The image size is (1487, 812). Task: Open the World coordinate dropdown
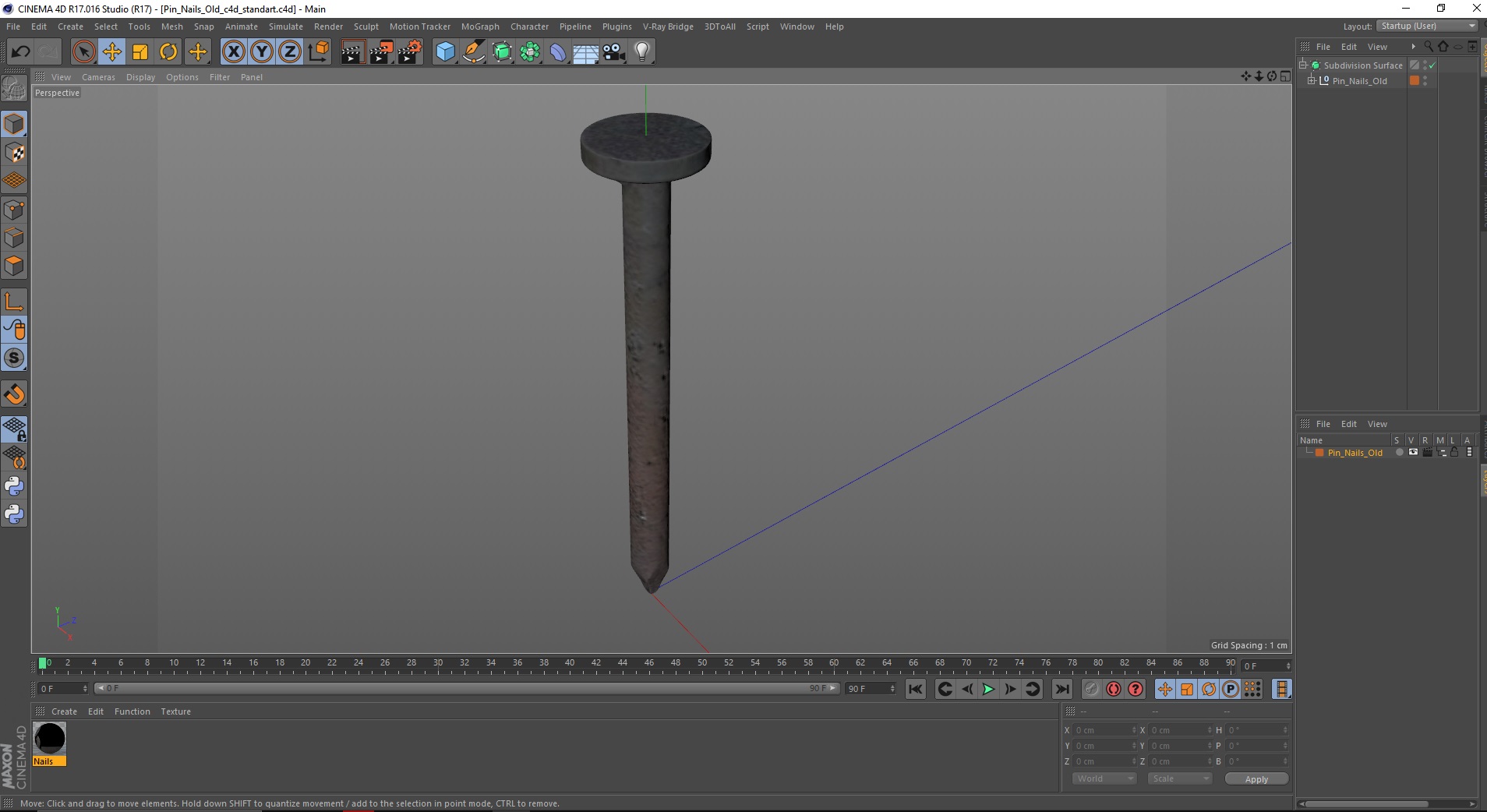point(1104,778)
